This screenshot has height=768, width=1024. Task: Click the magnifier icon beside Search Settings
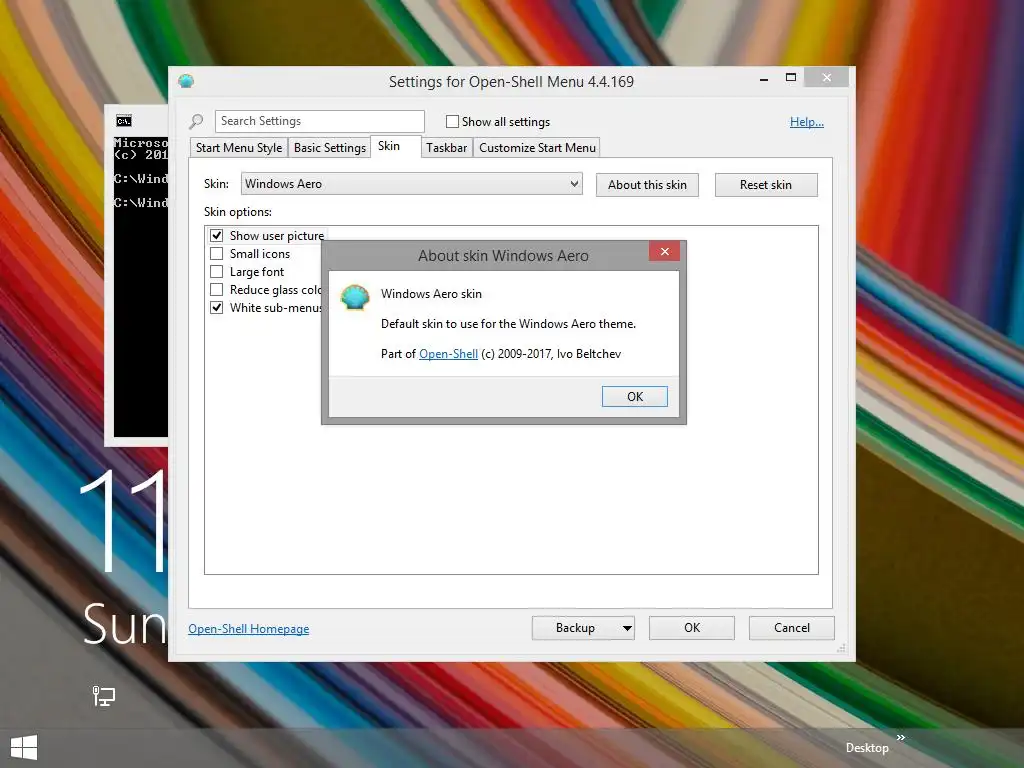point(196,121)
